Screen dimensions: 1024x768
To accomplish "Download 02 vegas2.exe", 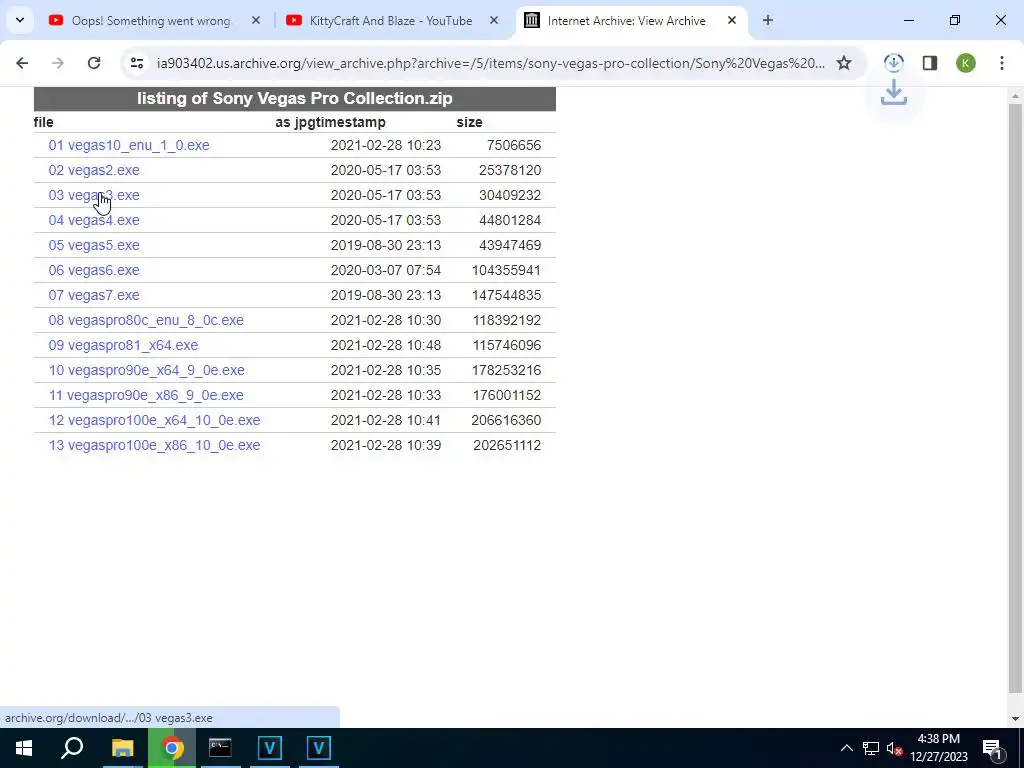I will click(93, 170).
